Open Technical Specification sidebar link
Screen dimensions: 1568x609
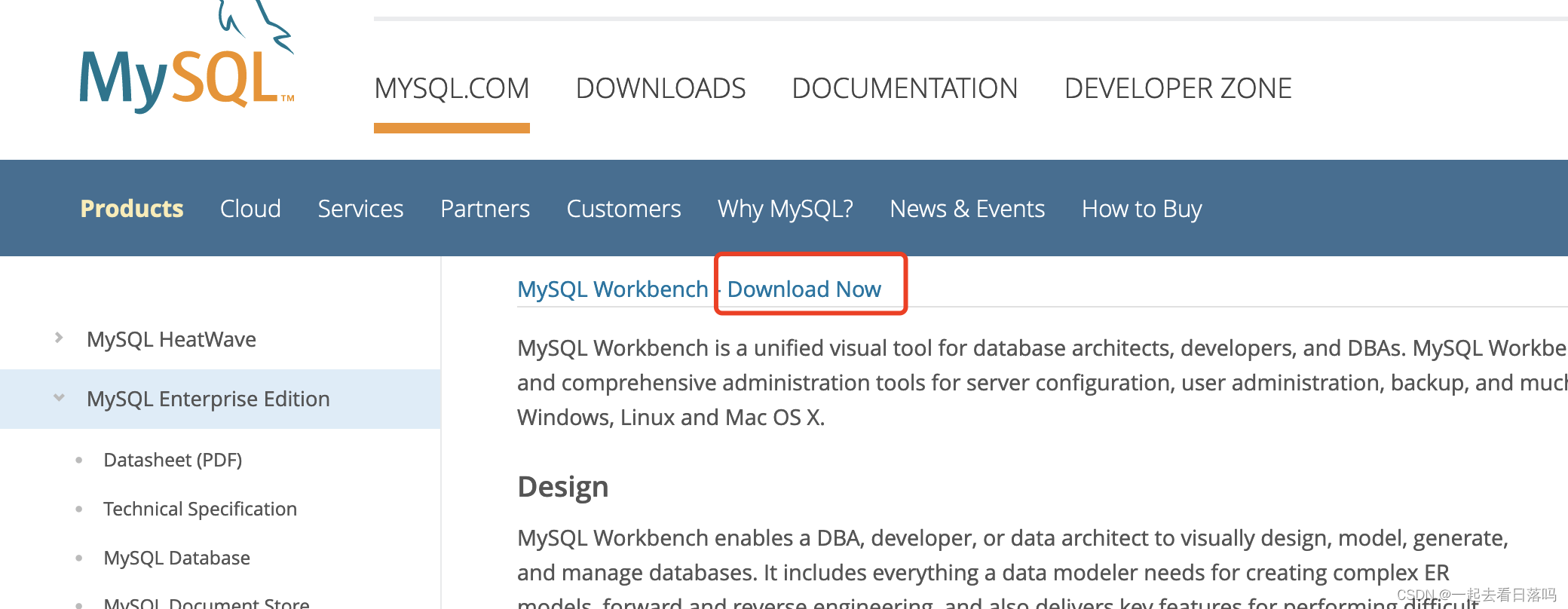(200, 509)
